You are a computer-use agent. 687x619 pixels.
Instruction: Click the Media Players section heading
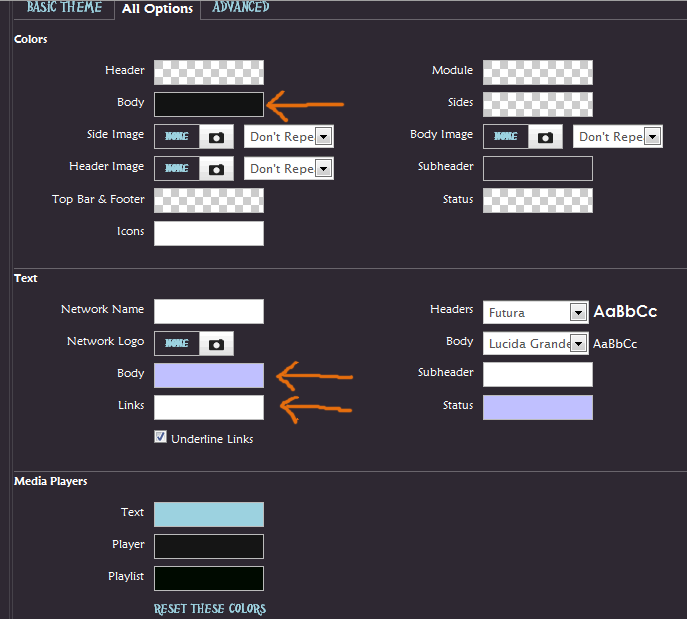point(50,481)
